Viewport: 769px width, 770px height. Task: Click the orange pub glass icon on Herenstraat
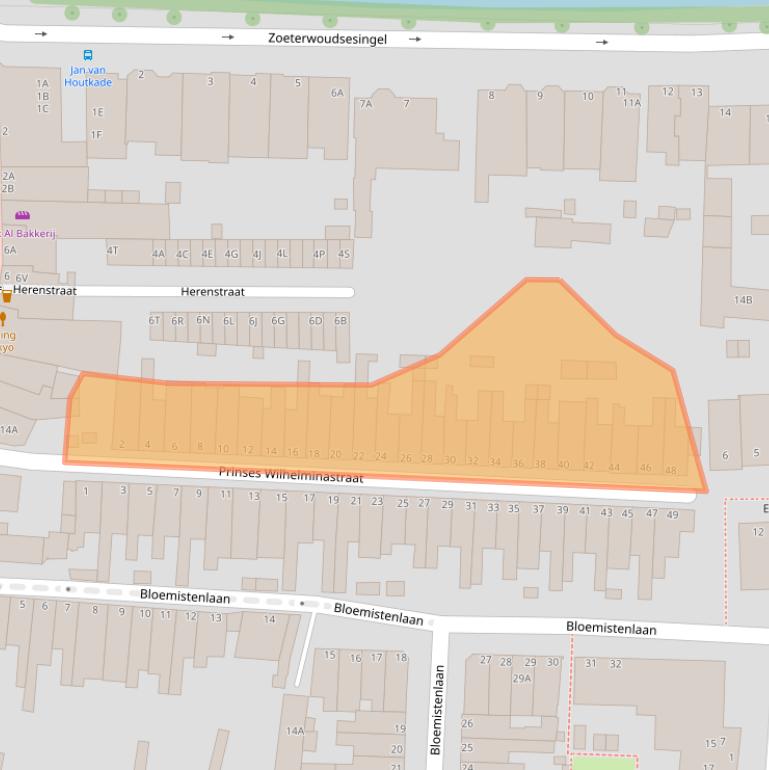[x=7, y=295]
